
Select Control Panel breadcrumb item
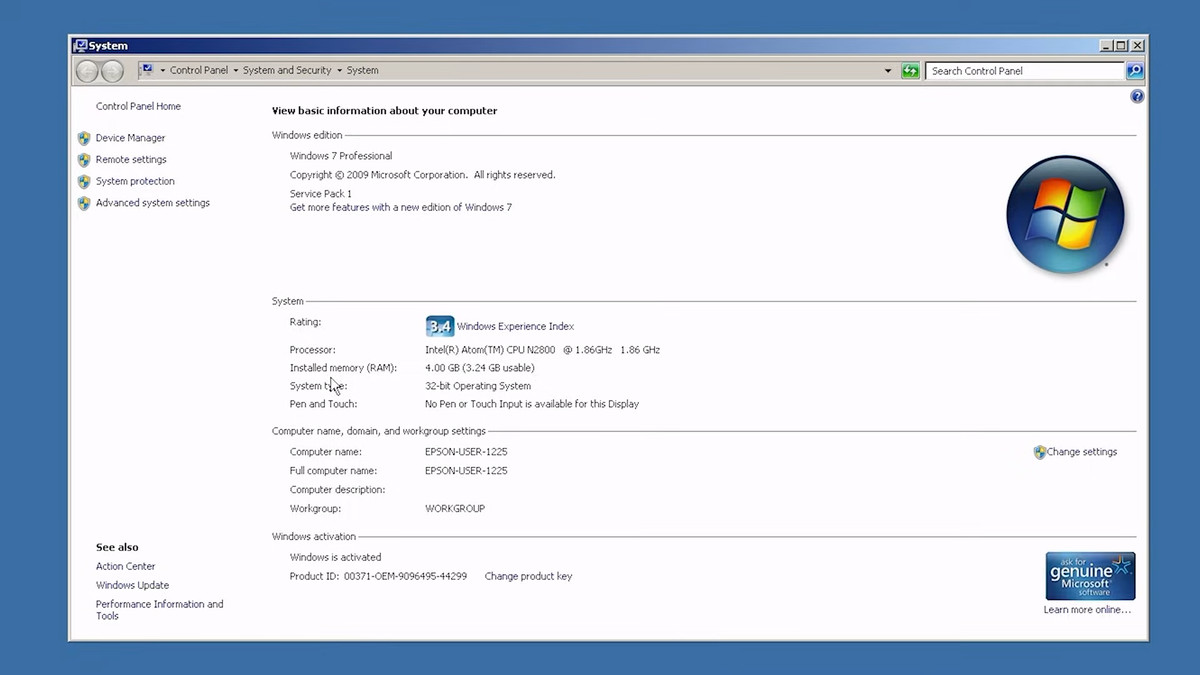pos(199,71)
